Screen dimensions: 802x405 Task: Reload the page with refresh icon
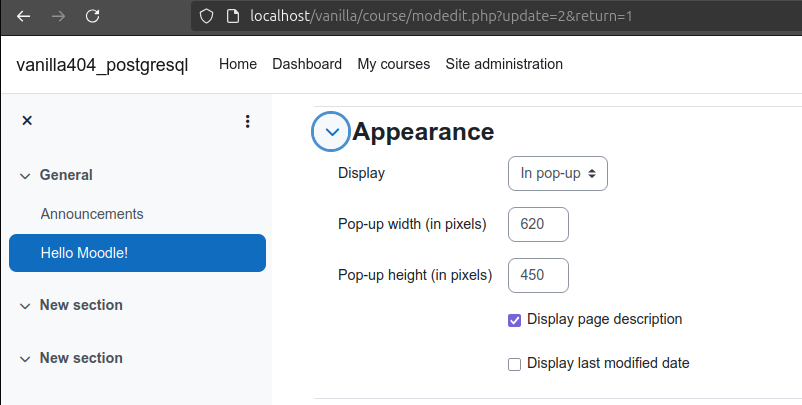[93, 16]
